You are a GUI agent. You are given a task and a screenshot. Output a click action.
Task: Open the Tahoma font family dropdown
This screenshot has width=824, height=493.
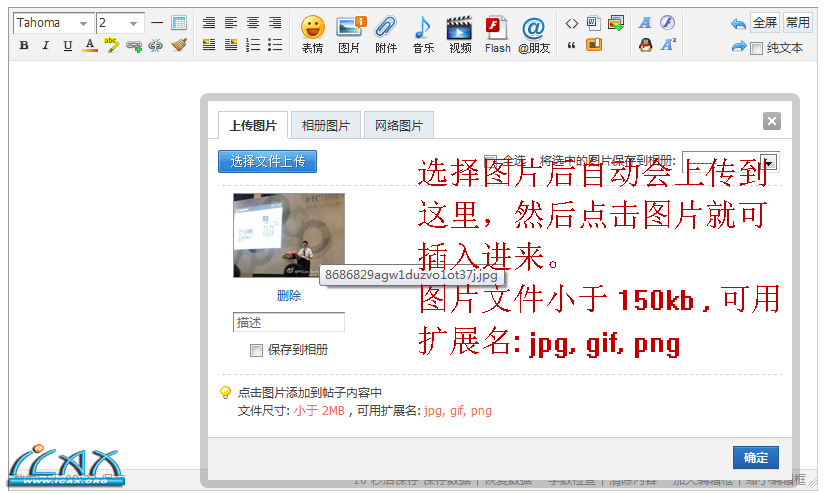[x=54, y=23]
